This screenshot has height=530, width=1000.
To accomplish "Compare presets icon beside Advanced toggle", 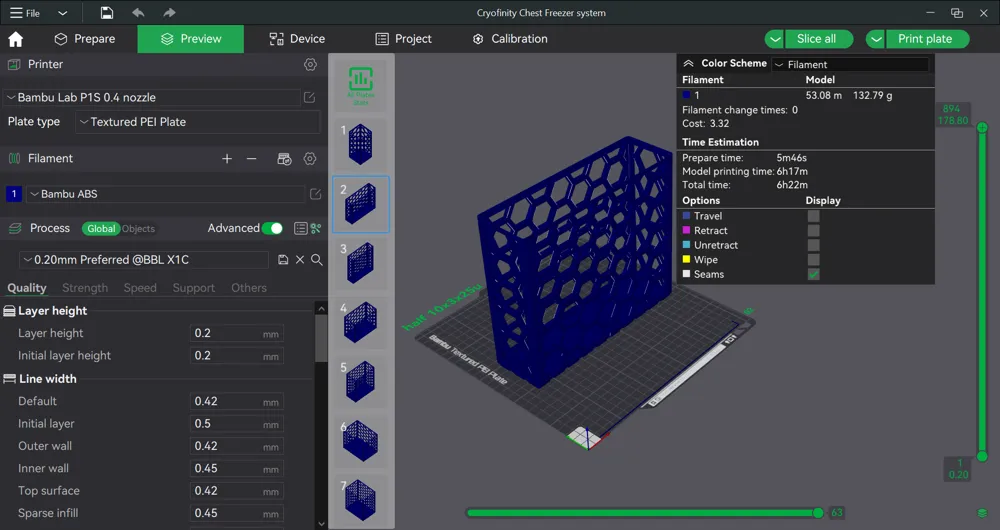I will (x=316, y=228).
